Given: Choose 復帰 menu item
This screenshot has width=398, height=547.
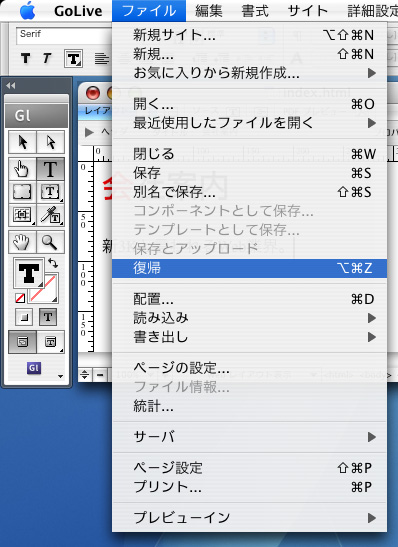Looking at the screenshot, I should (x=249, y=268).
